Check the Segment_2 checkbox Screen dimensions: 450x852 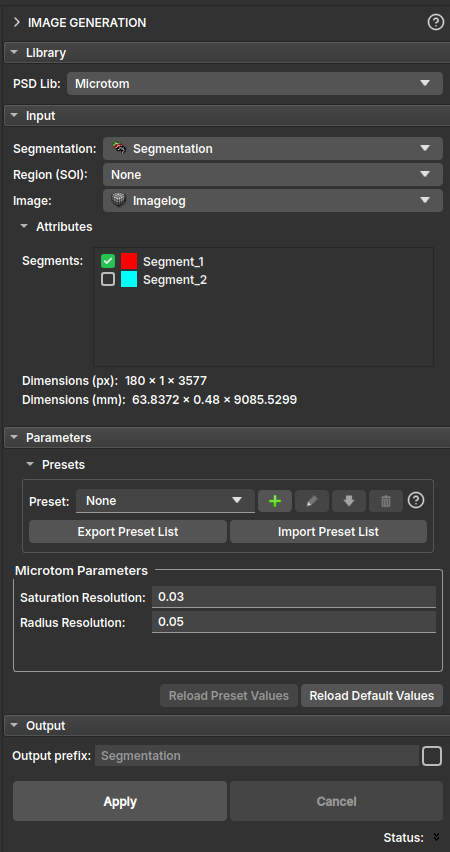[108, 280]
